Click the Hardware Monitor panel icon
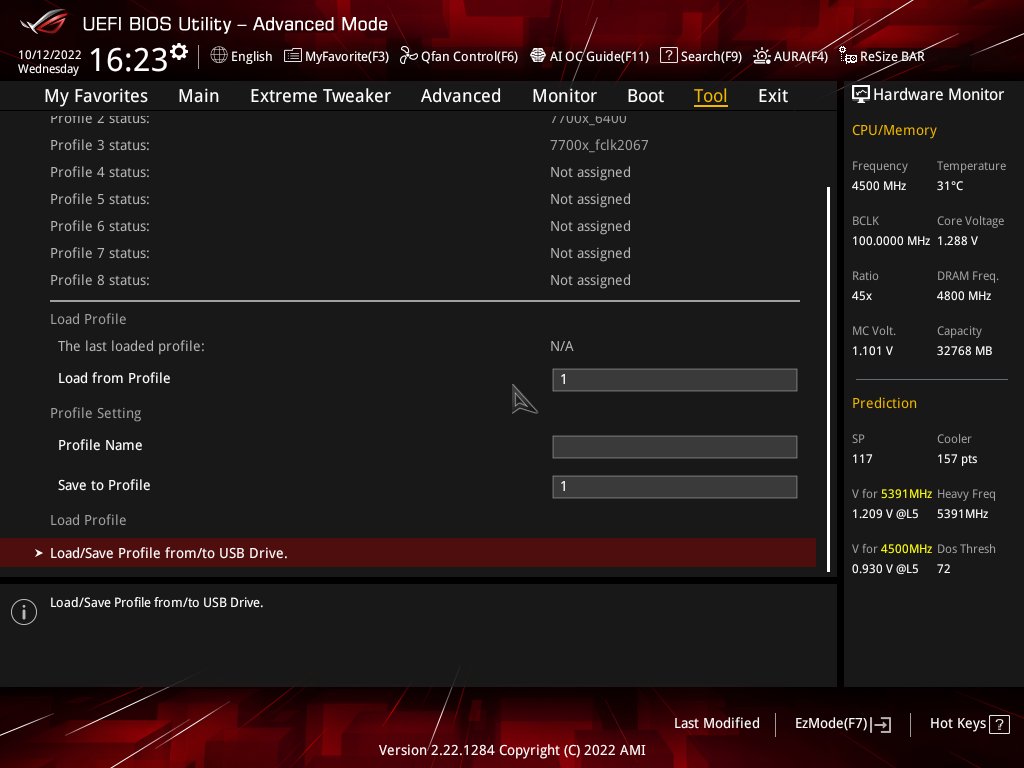This screenshot has height=768, width=1024. click(x=861, y=95)
